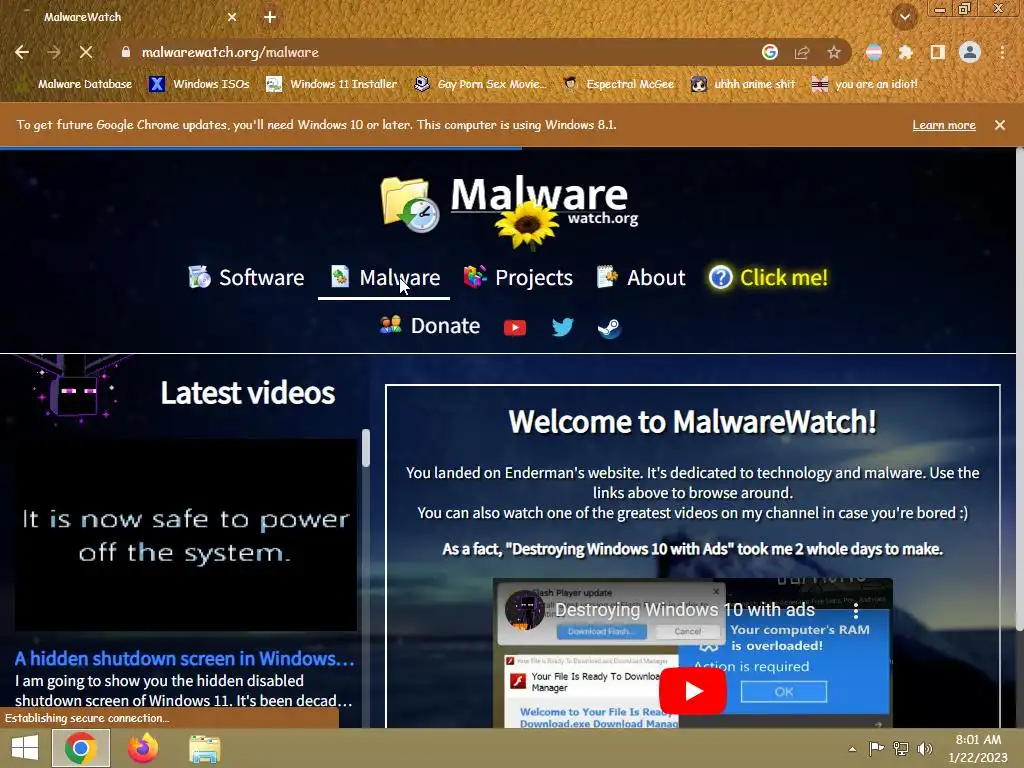Open the Twitter bird icon link
The width and height of the screenshot is (1024, 768).
(562, 327)
